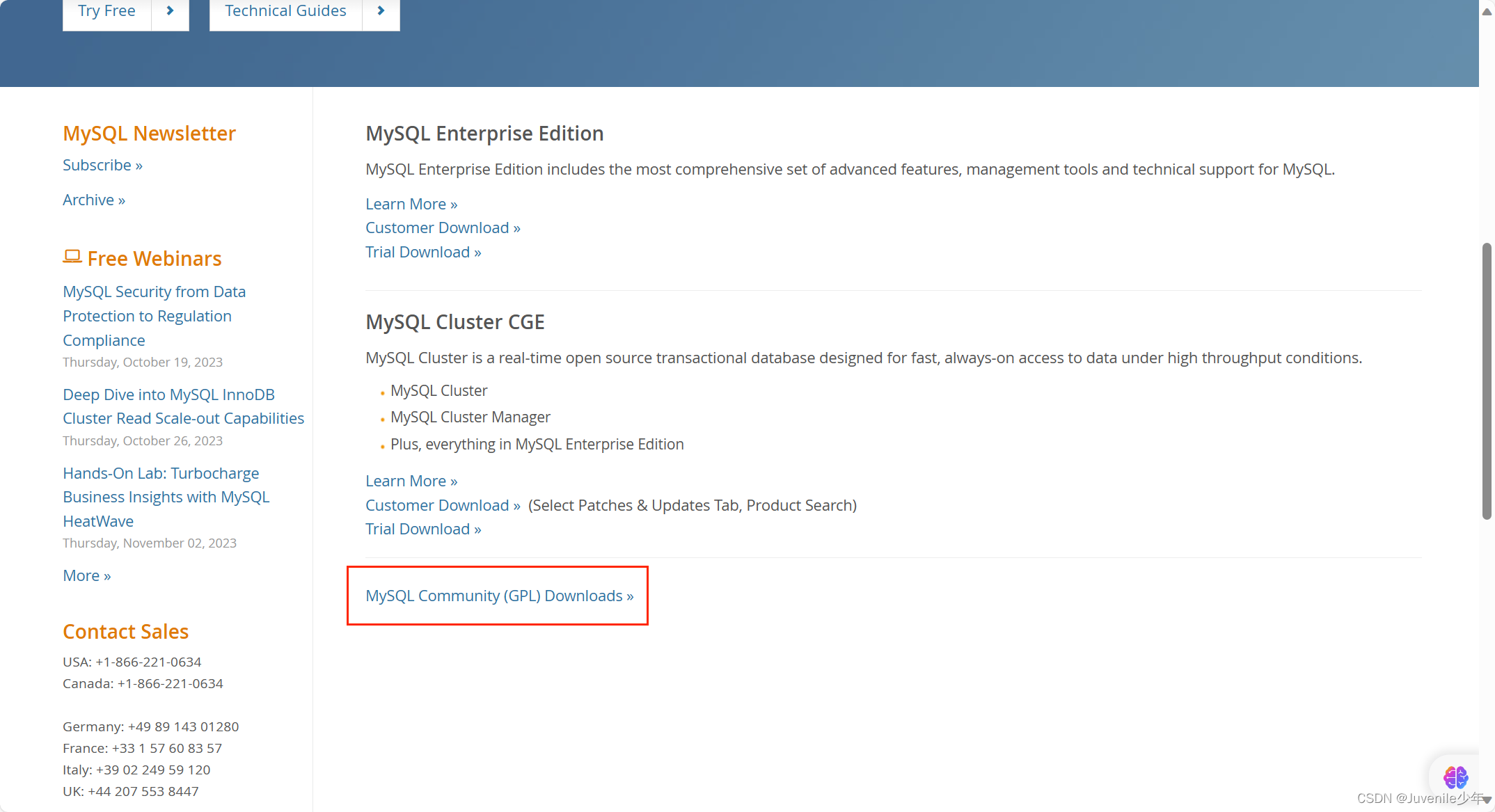The height and width of the screenshot is (812, 1495).
Task: Select the 'Italy: +39 02 249 59 120' text
Action: [x=136, y=770]
